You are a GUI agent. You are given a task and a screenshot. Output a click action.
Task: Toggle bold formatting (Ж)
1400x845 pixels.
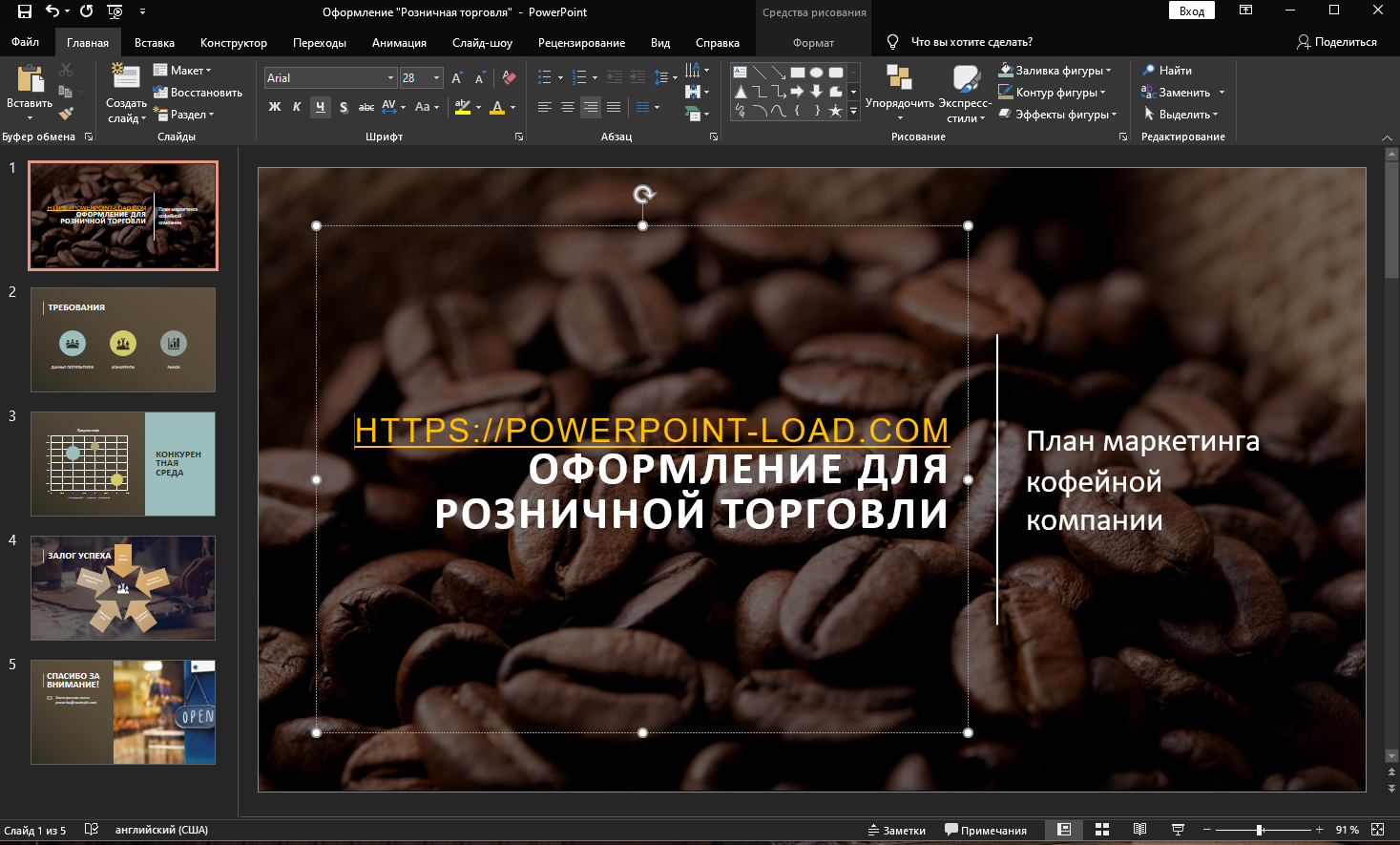275,107
